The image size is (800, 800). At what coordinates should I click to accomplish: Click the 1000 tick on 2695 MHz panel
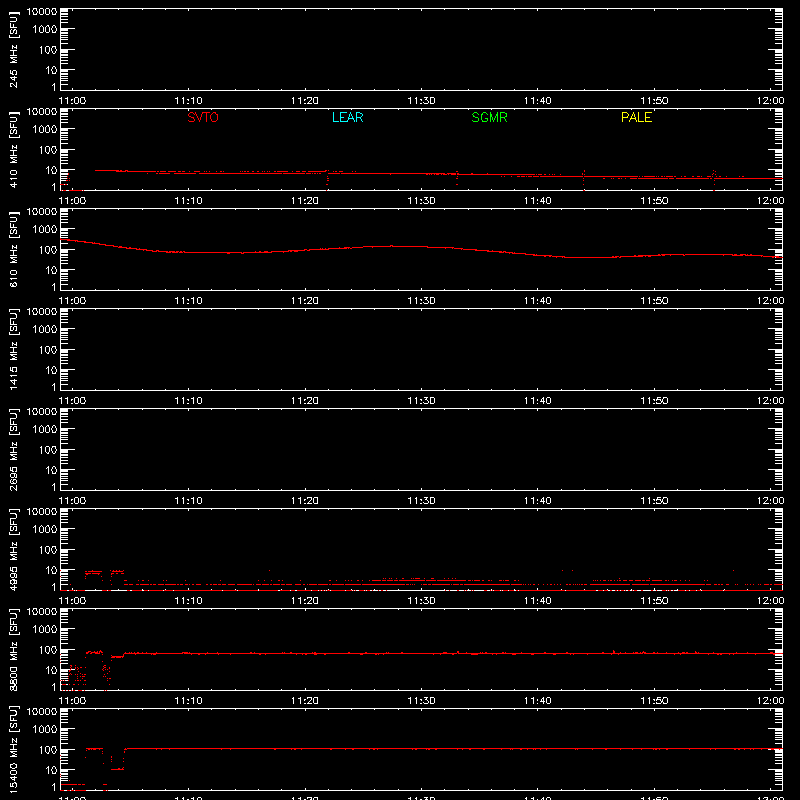(45, 429)
